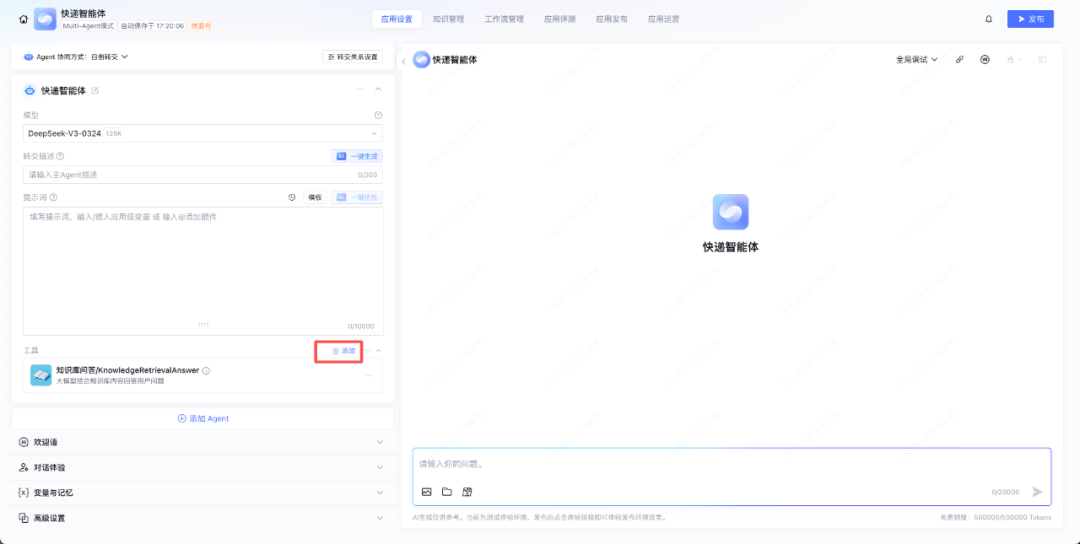
Task: Switch to the 应用发布 tab
Action: [x=612, y=19]
